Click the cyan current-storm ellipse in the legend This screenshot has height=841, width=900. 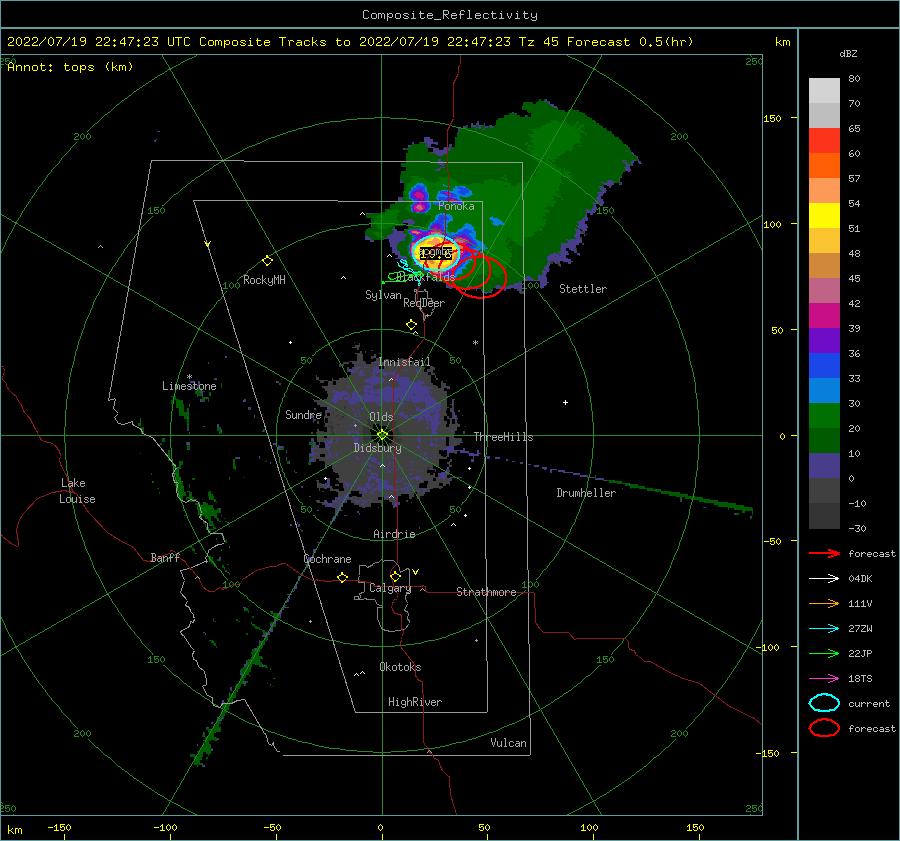click(824, 703)
